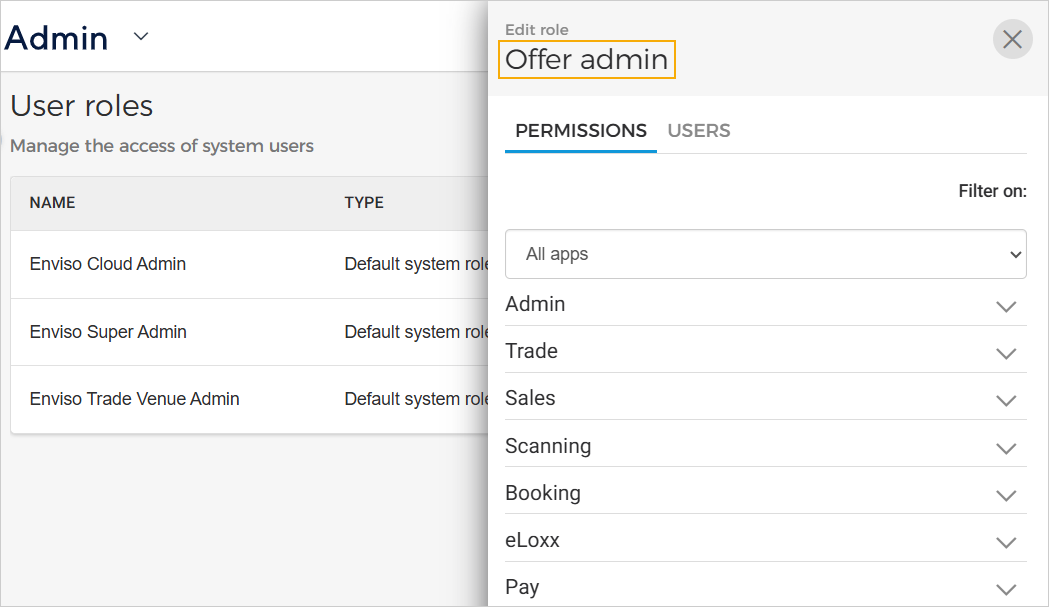
Task: Edit the Offer admin role name
Action: click(x=587, y=60)
